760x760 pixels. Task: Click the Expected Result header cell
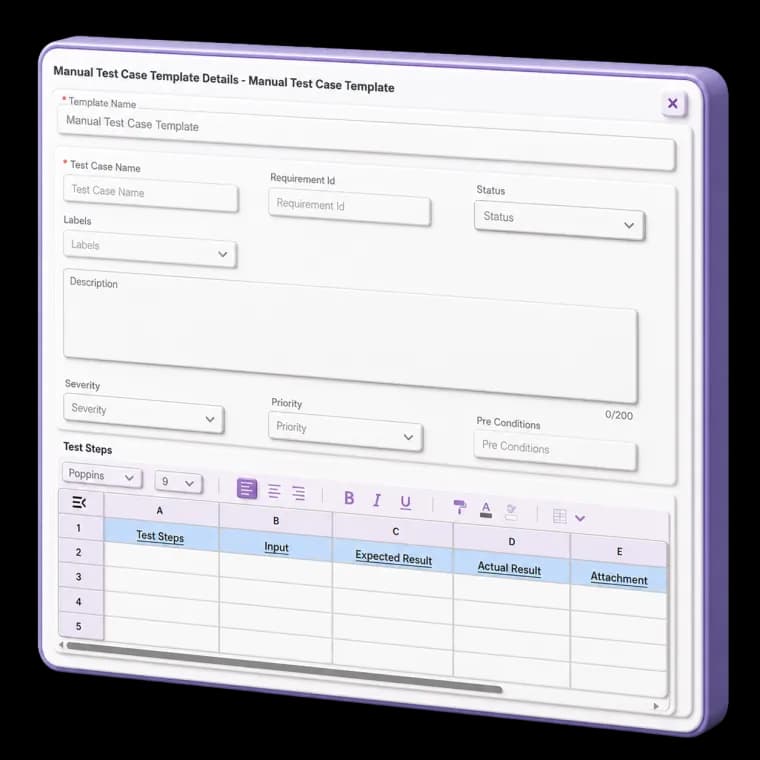pos(394,557)
